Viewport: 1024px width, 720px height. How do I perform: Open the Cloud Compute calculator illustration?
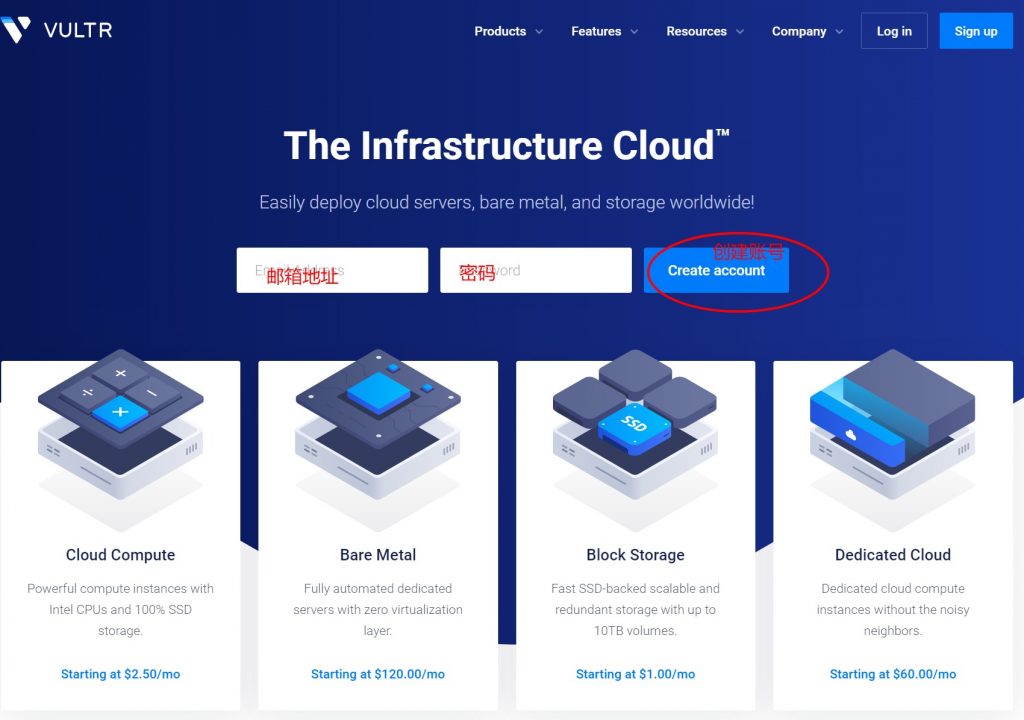[x=120, y=439]
